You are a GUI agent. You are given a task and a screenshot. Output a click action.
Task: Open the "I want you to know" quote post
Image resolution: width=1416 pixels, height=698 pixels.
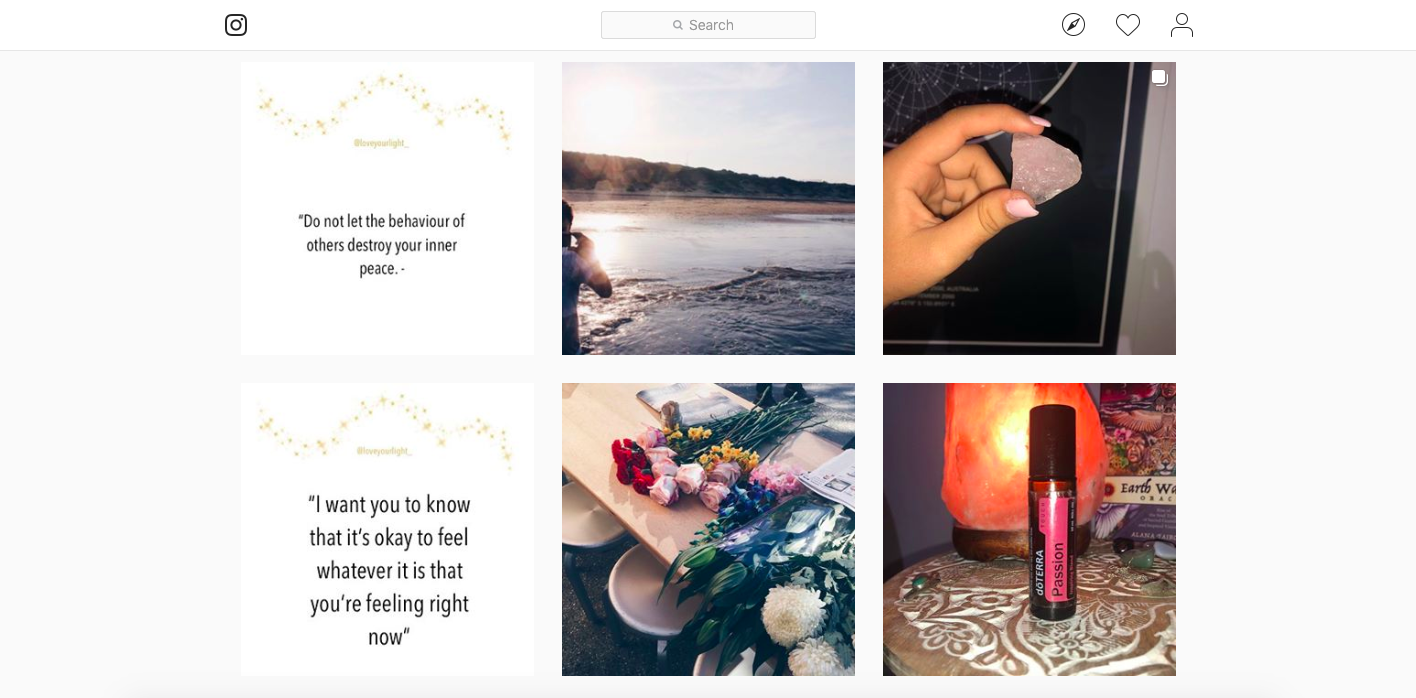387,529
